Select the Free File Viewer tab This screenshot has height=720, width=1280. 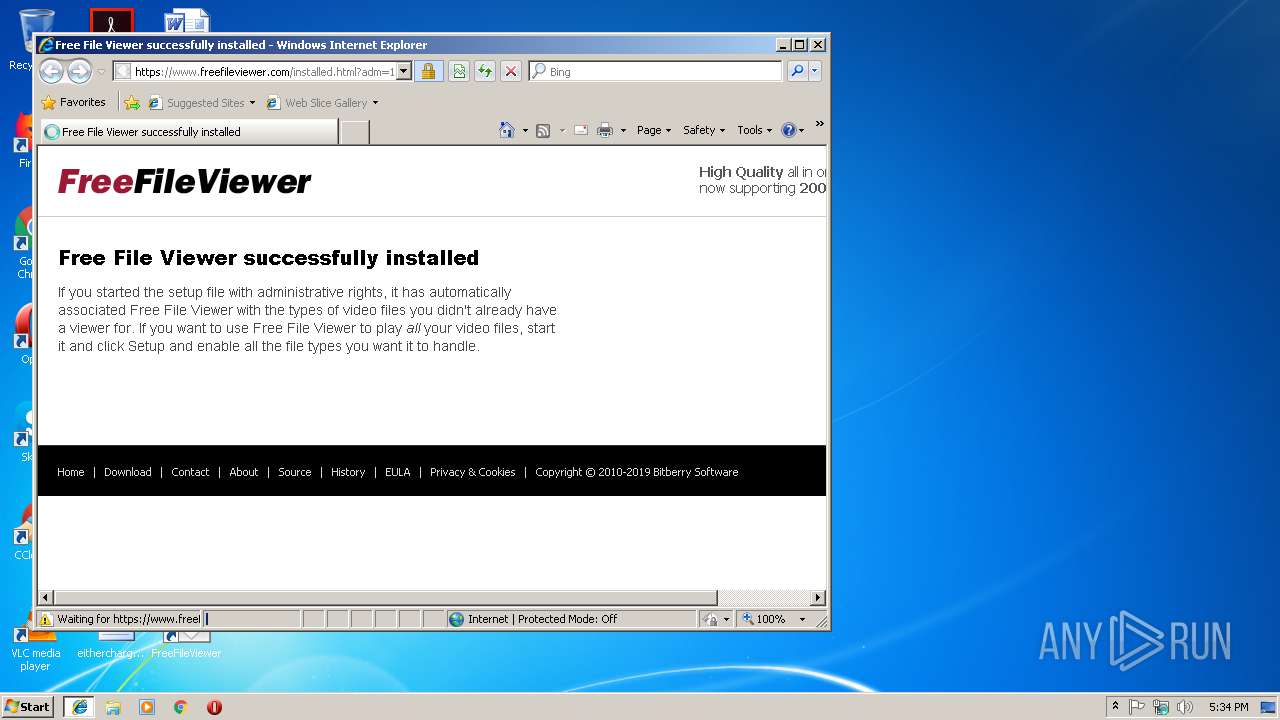189,131
